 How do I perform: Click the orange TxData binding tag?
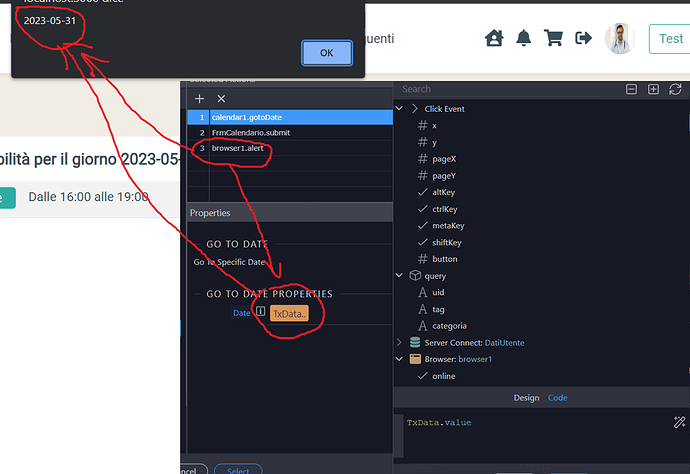click(289, 313)
